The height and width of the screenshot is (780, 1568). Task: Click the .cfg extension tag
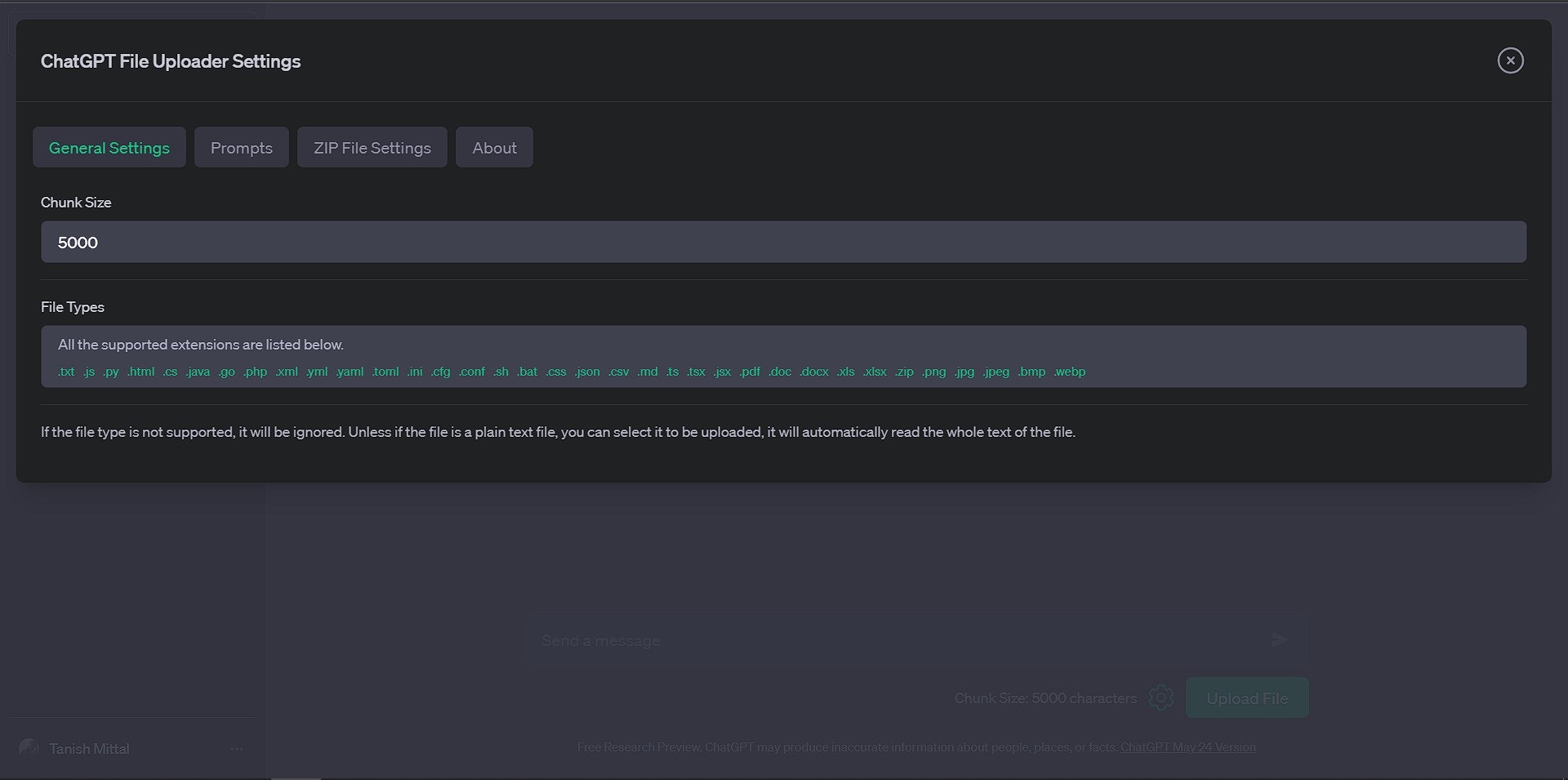click(440, 372)
